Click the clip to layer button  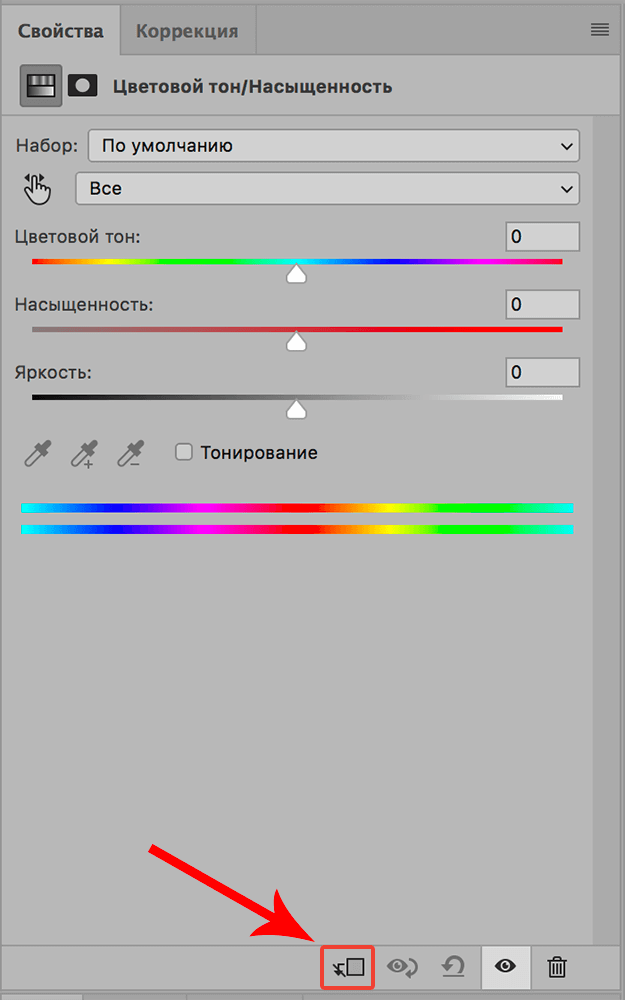click(348, 967)
